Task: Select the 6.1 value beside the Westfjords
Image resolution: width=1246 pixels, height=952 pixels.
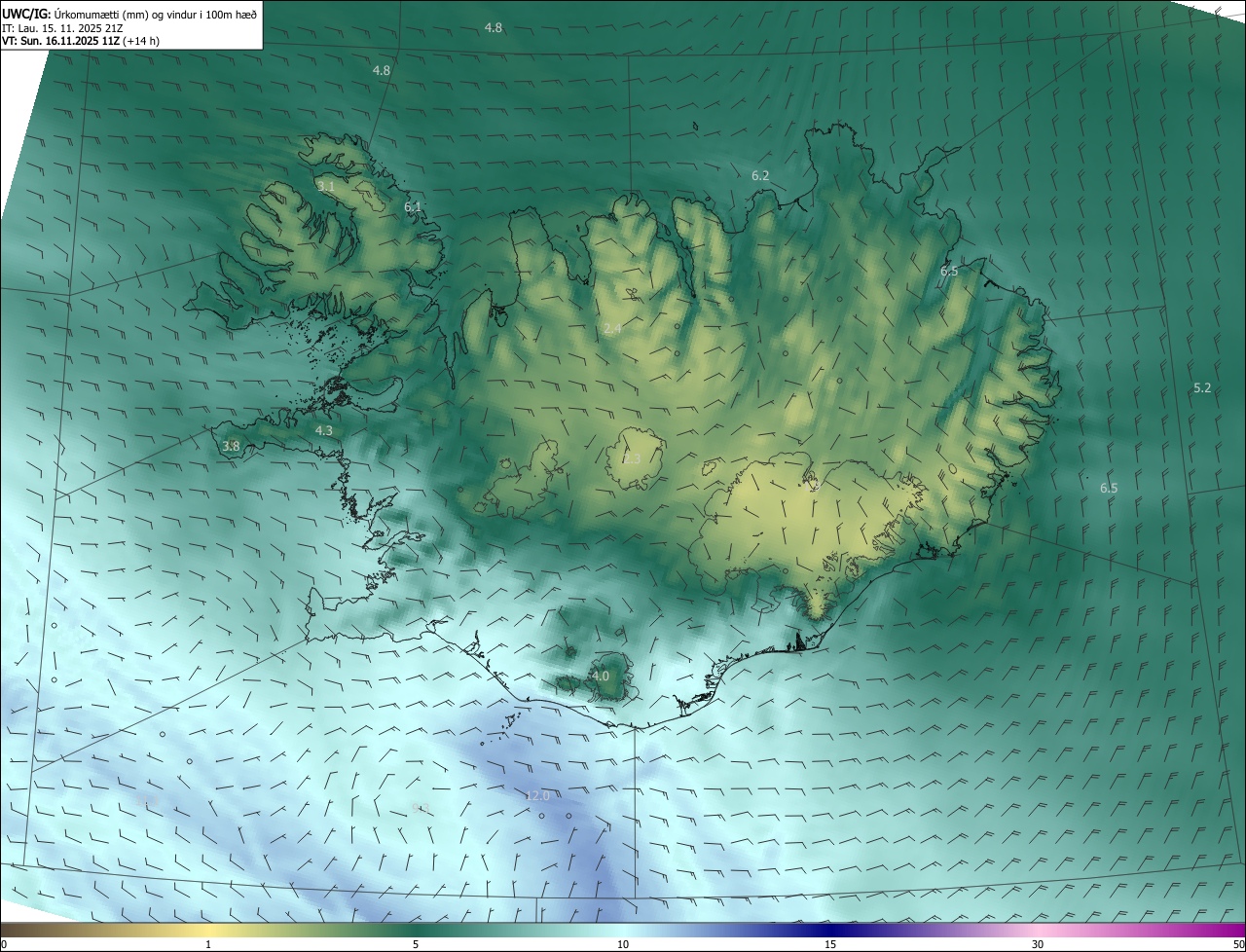Action: (413, 206)
